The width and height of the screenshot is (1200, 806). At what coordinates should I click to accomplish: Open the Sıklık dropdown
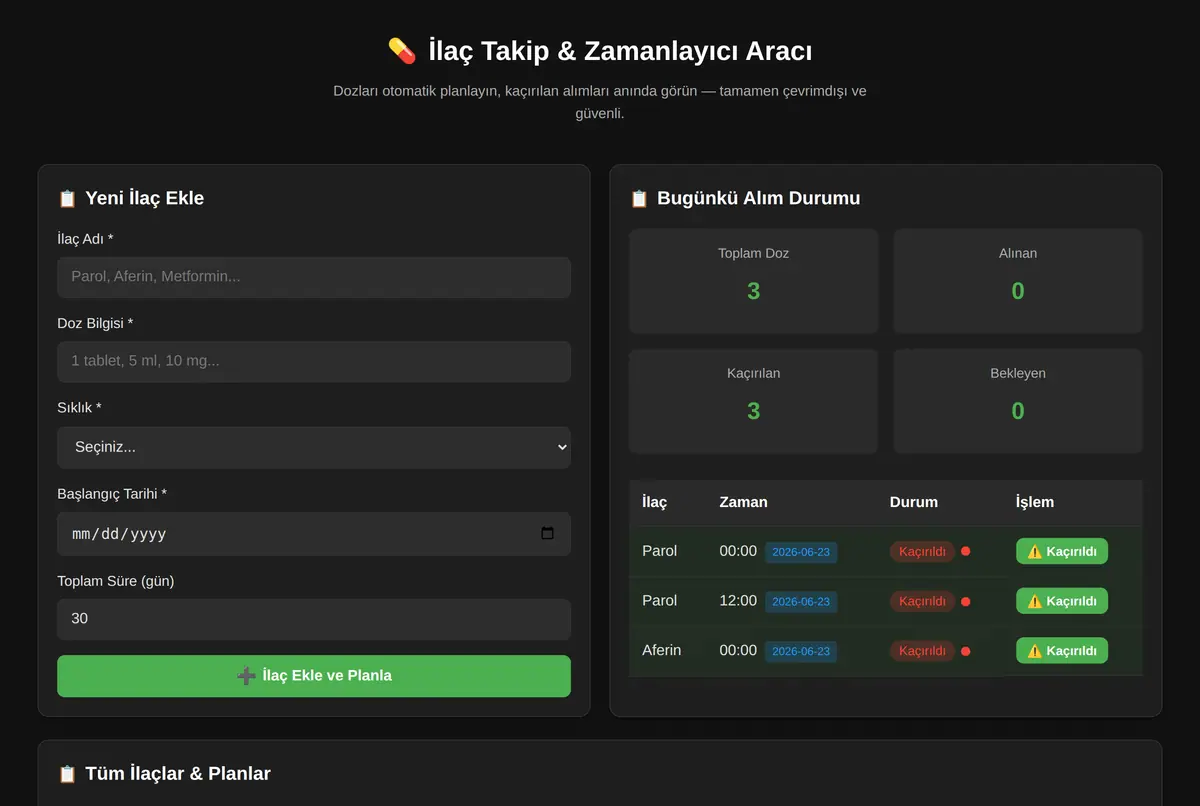(314, 447)
